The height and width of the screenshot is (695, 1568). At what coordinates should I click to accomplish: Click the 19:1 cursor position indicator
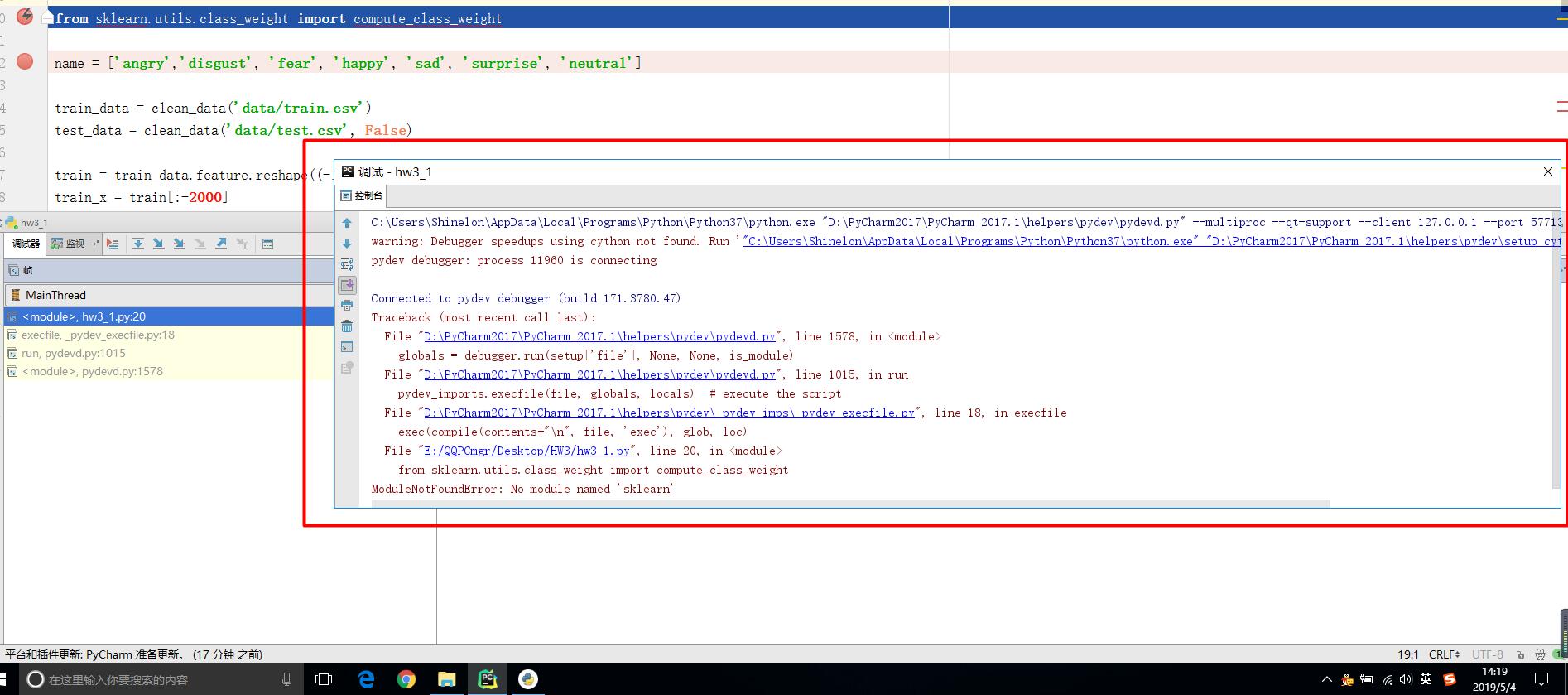pyautogui.click(x=1408, y=654)
